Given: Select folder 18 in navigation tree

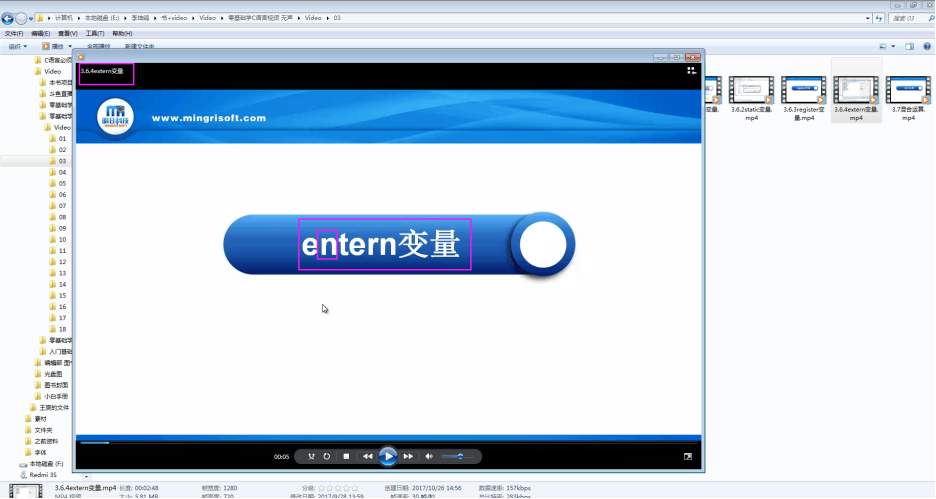Looking at the screenshot, I should coord(62,329).
